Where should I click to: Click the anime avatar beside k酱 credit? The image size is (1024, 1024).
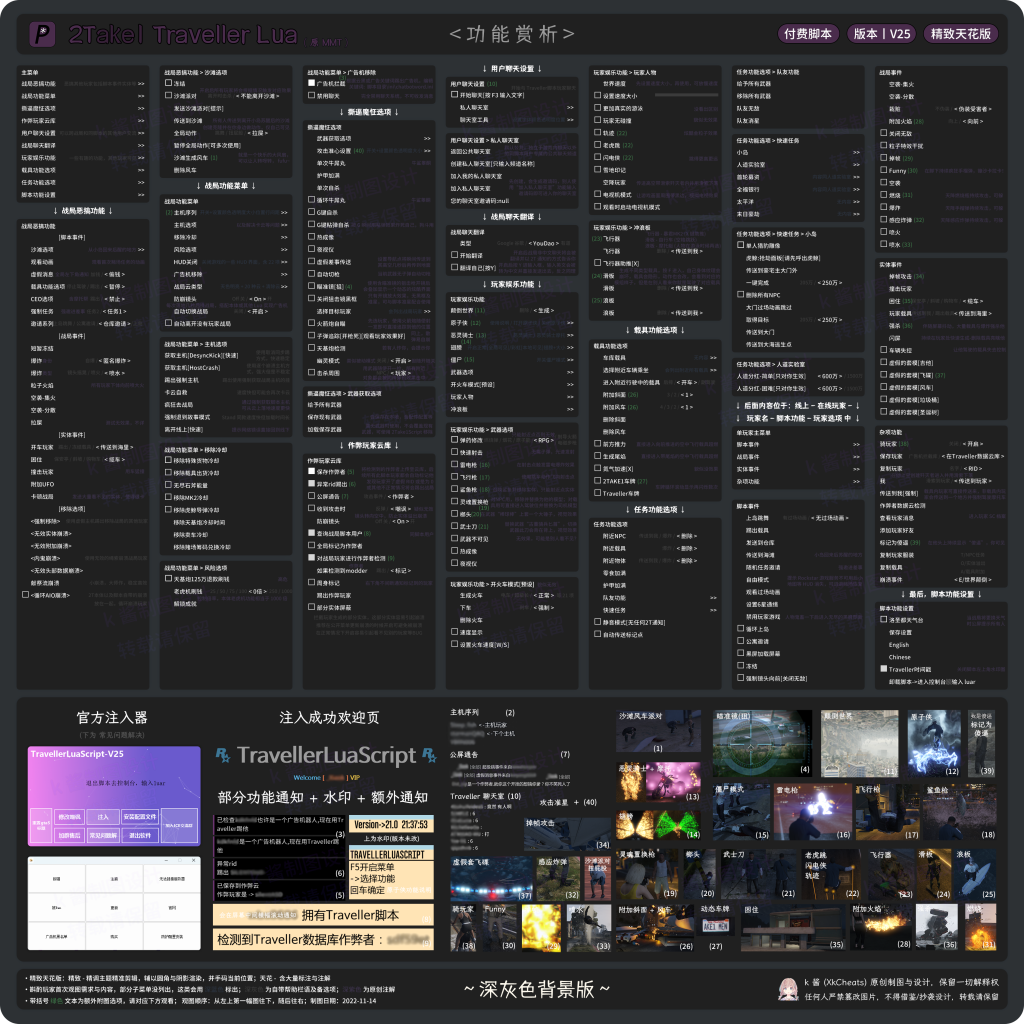(x=788, y=989)
